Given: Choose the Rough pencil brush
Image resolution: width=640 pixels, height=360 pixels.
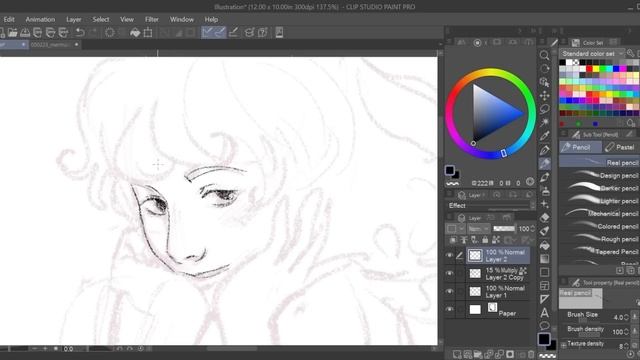Looking at the screenshot, I should tap(599, 239).
